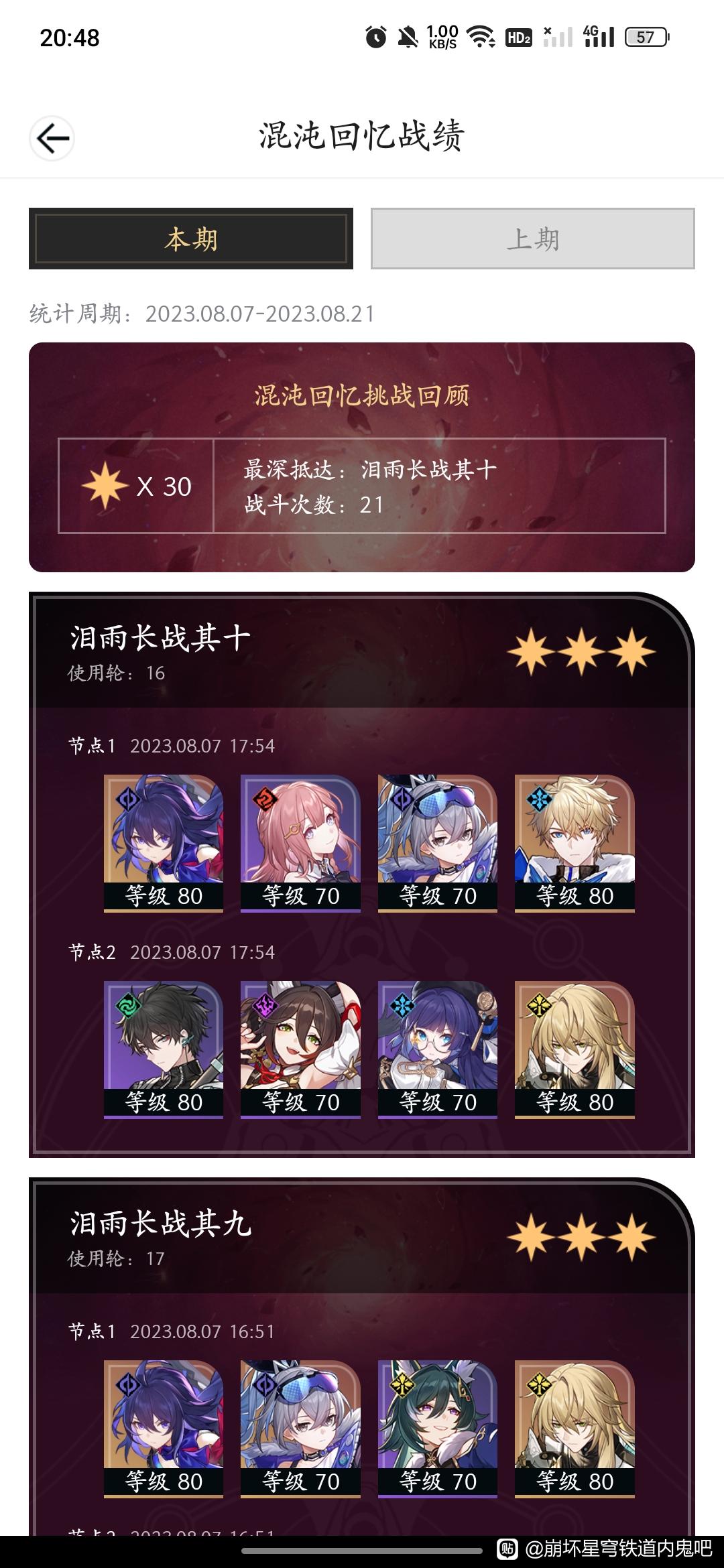Tap the Wi-Fi status icon

pyautogui.click(x=481, y=37)
